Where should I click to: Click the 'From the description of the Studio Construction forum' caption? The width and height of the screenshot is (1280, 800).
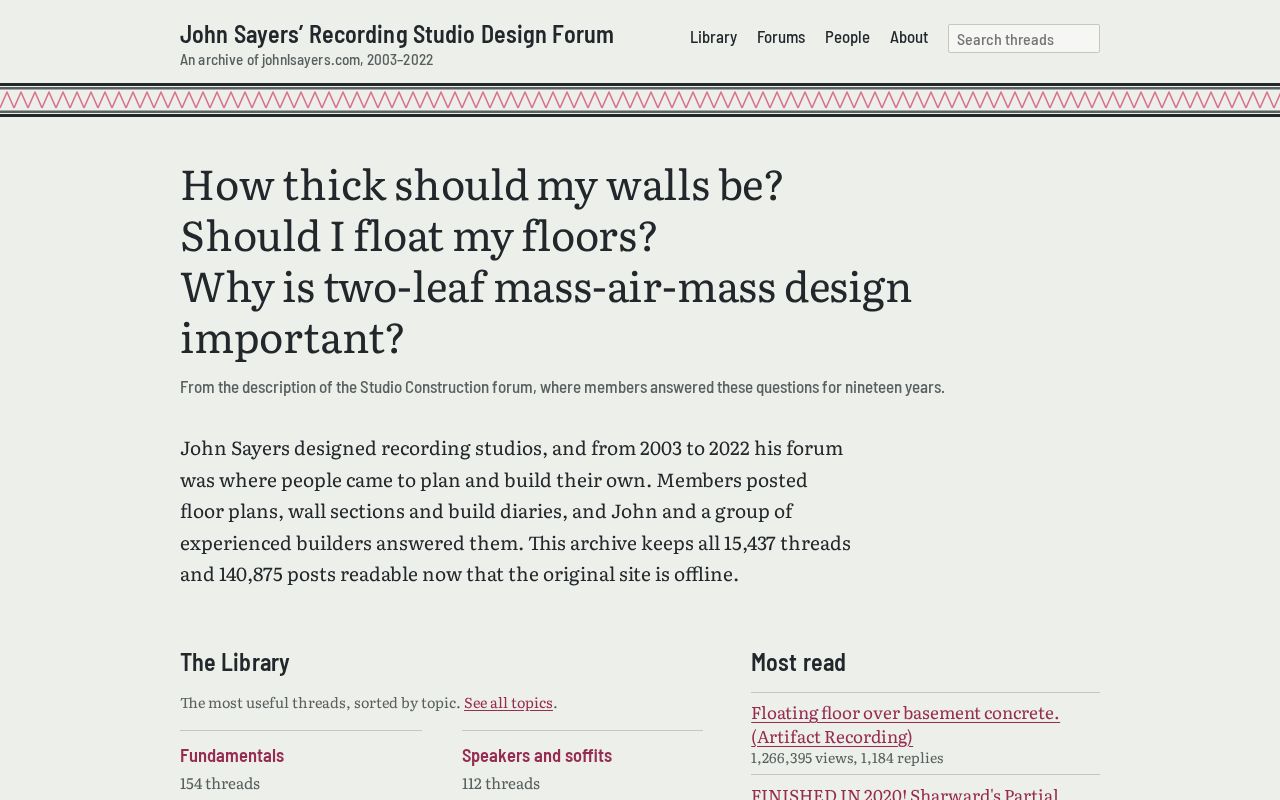[562, 387]
